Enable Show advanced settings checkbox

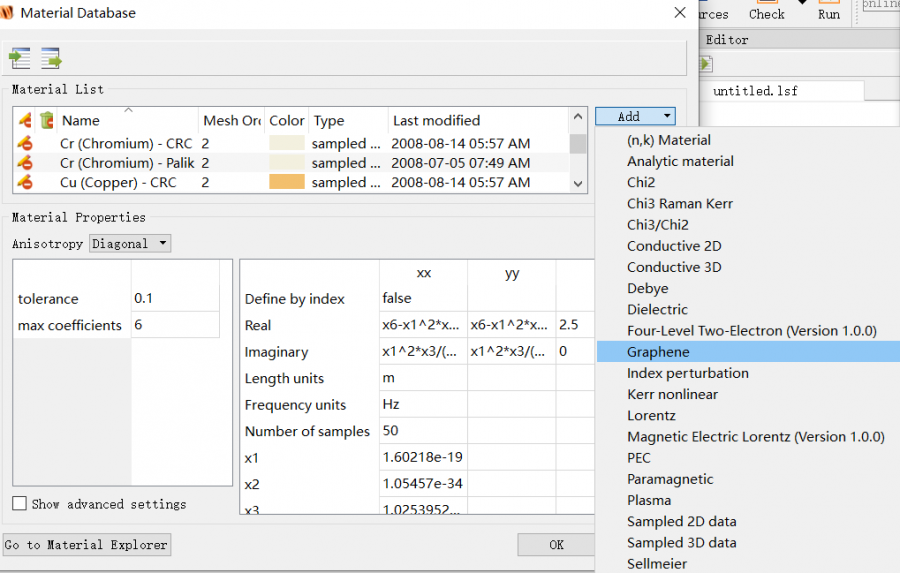click(x=20, y=504)
